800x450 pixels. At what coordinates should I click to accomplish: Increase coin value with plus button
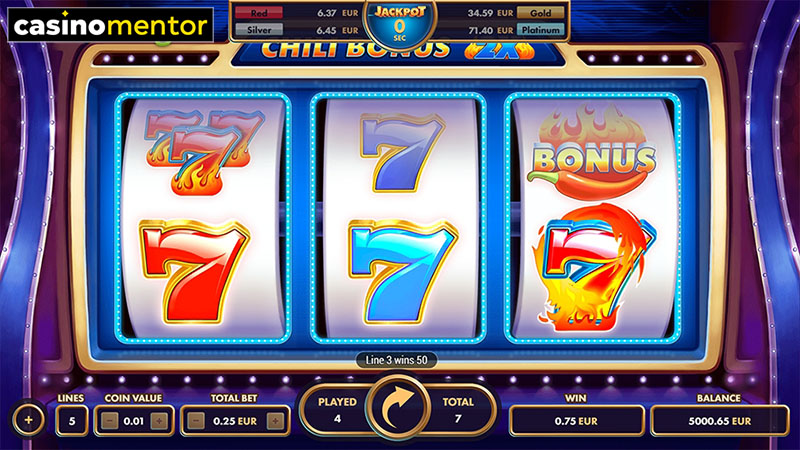(159, 421)
